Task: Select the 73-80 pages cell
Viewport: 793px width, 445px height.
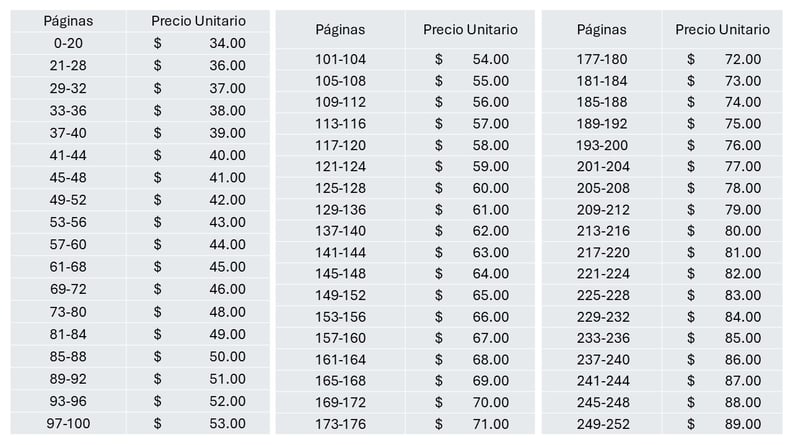Action: pyautogui.click(x=68, y=312)
